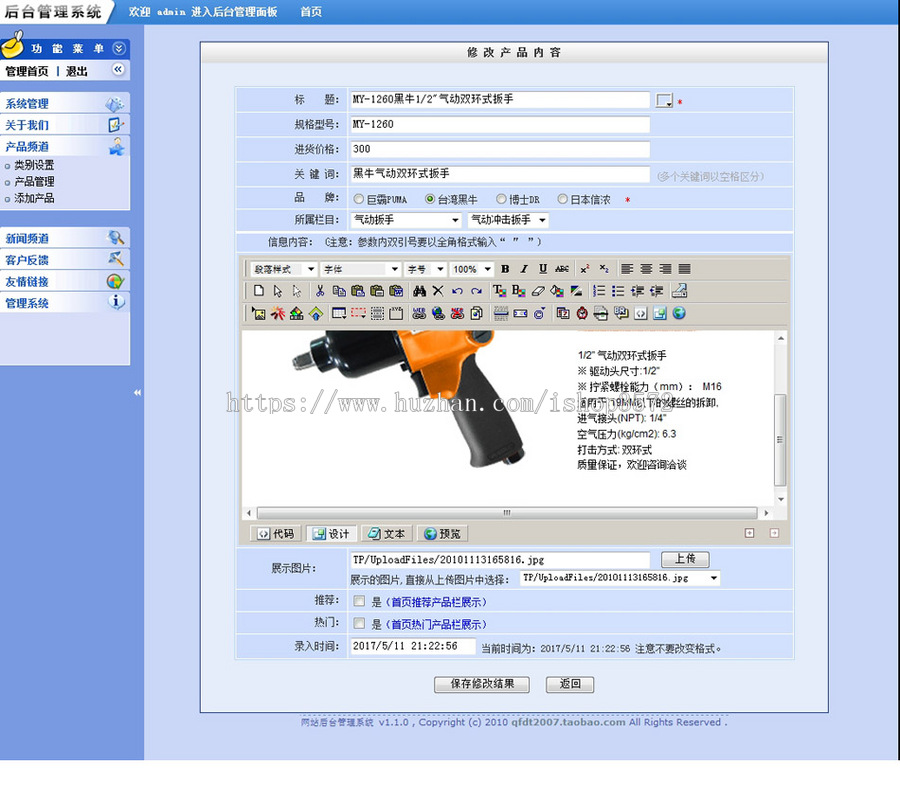Apply underline formatting in the editor

tap(543, 269)
